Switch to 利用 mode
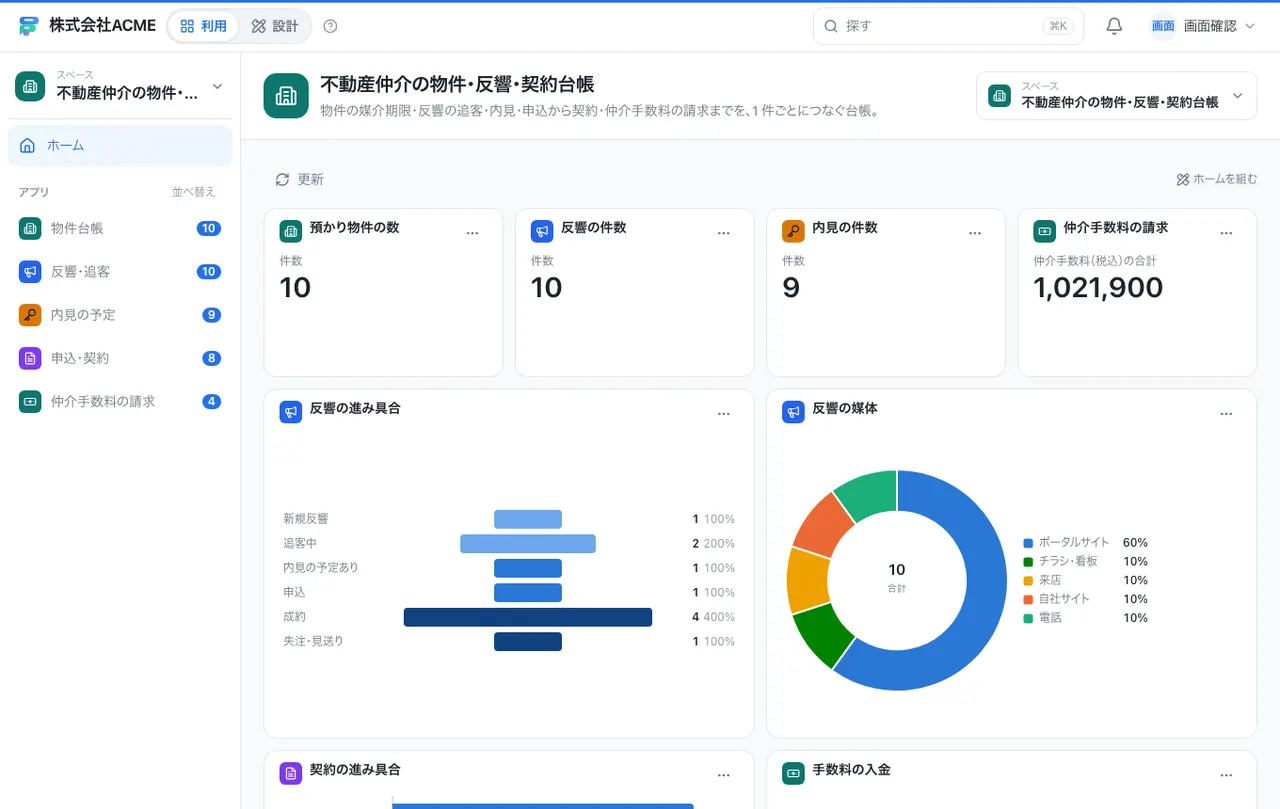The width and height of the screenshot is (1280, 809). [203, 26]
